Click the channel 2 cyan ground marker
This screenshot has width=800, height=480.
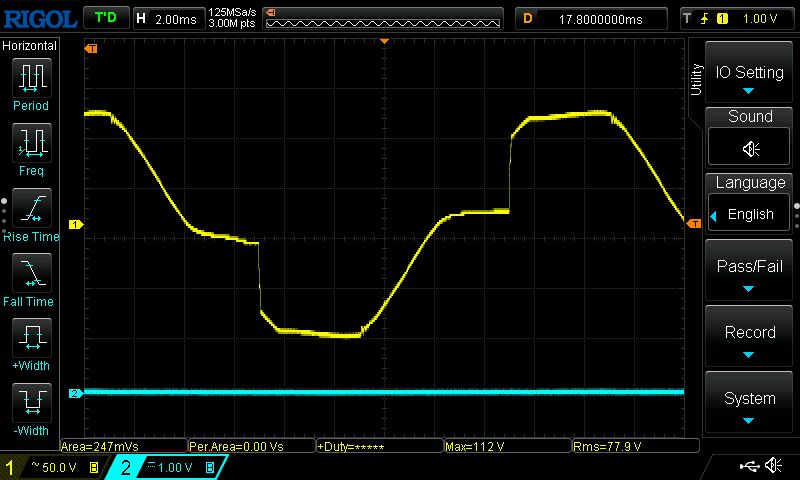click(x=76, y=393)
